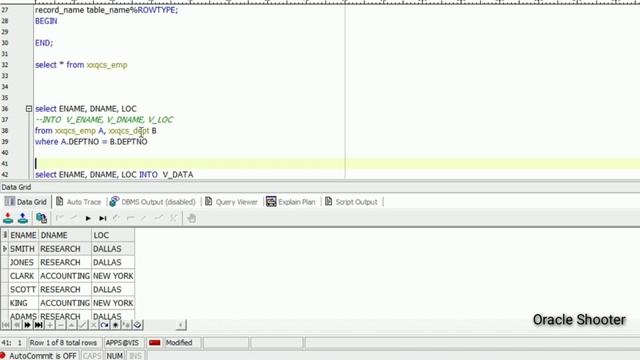This screenshot has width=640, height=360.
Task: Click 'xxqcs_emp' in the line 32 query
Action: click(107, 65)
